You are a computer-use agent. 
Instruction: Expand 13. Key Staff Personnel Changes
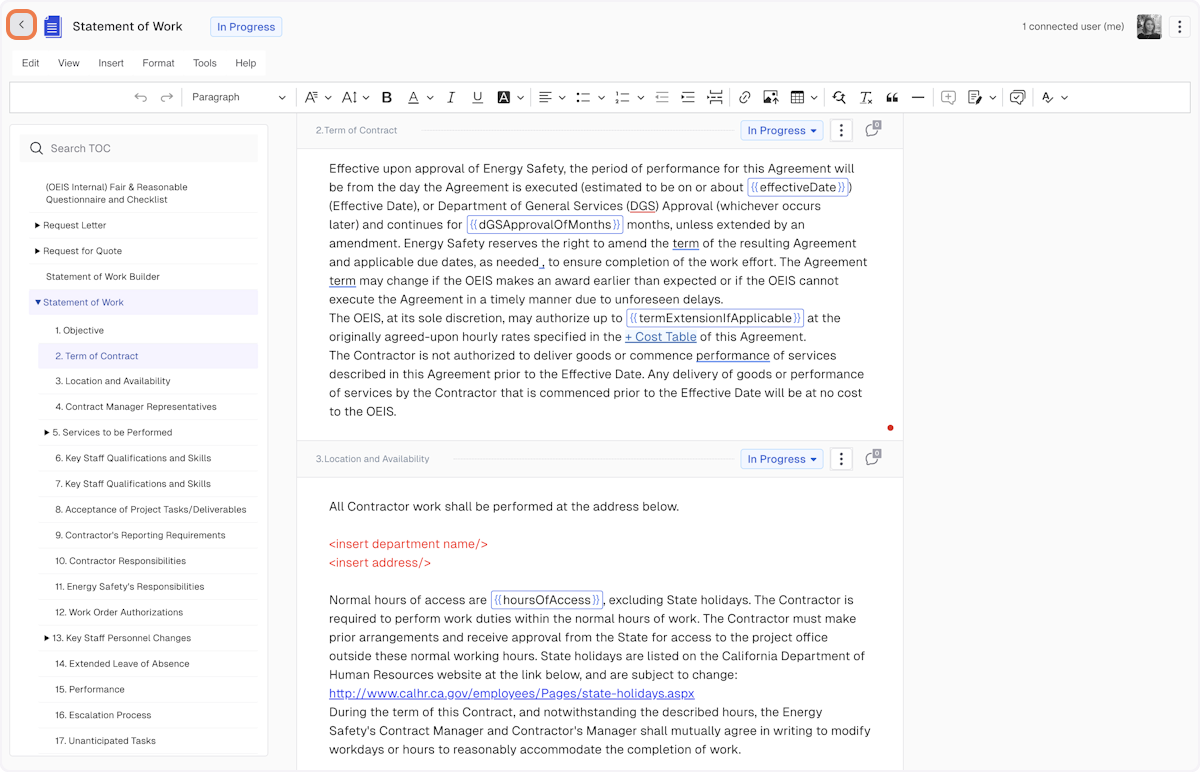pos(47,638)
